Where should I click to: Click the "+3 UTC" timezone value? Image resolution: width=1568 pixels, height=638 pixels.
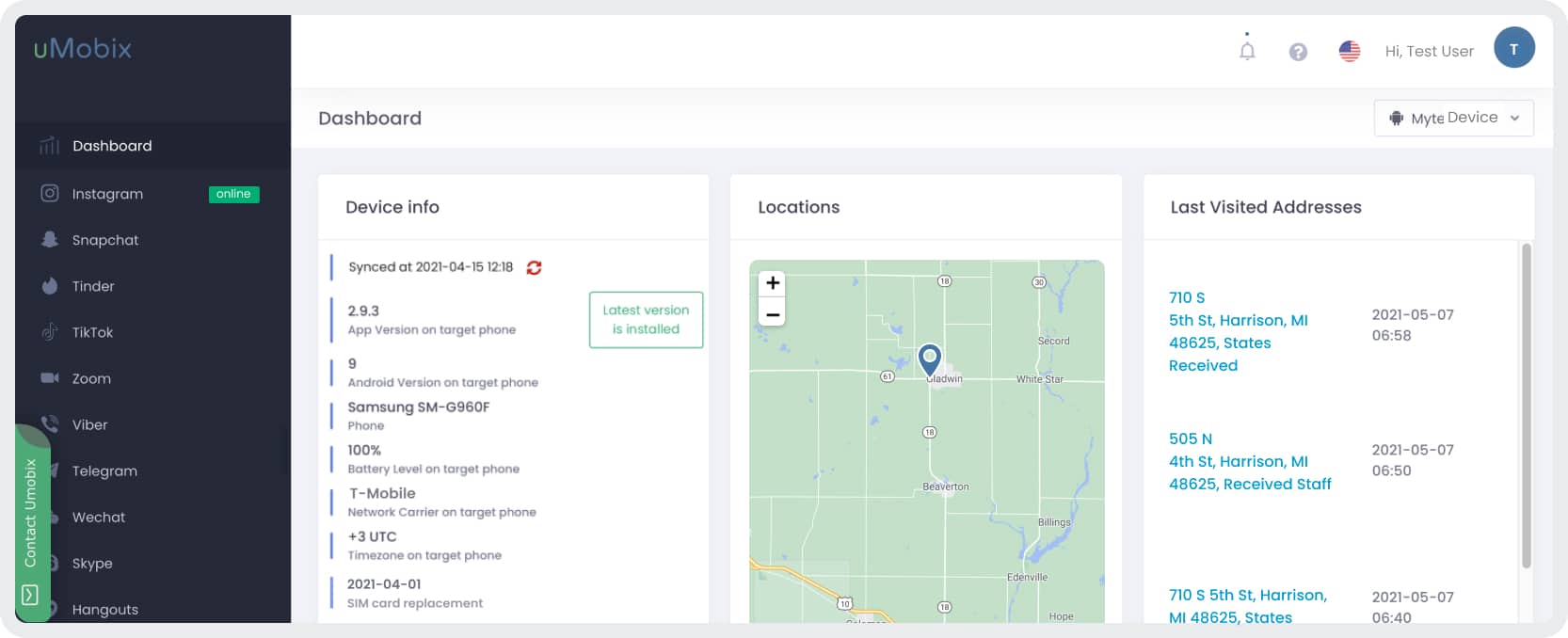point(372,536)
